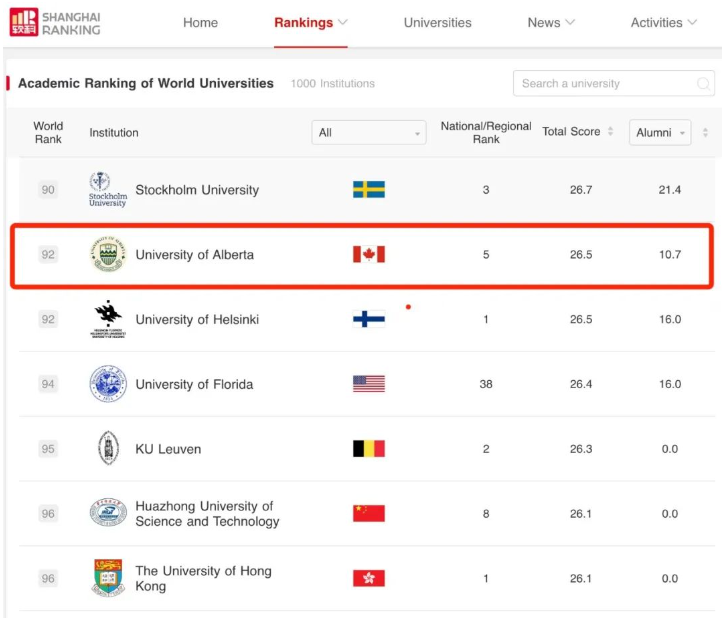The height and width of the screenshot is (618, 722).
Task: Open Stockholm University logo
Action: pyautogui.click(x=108, y=190)
